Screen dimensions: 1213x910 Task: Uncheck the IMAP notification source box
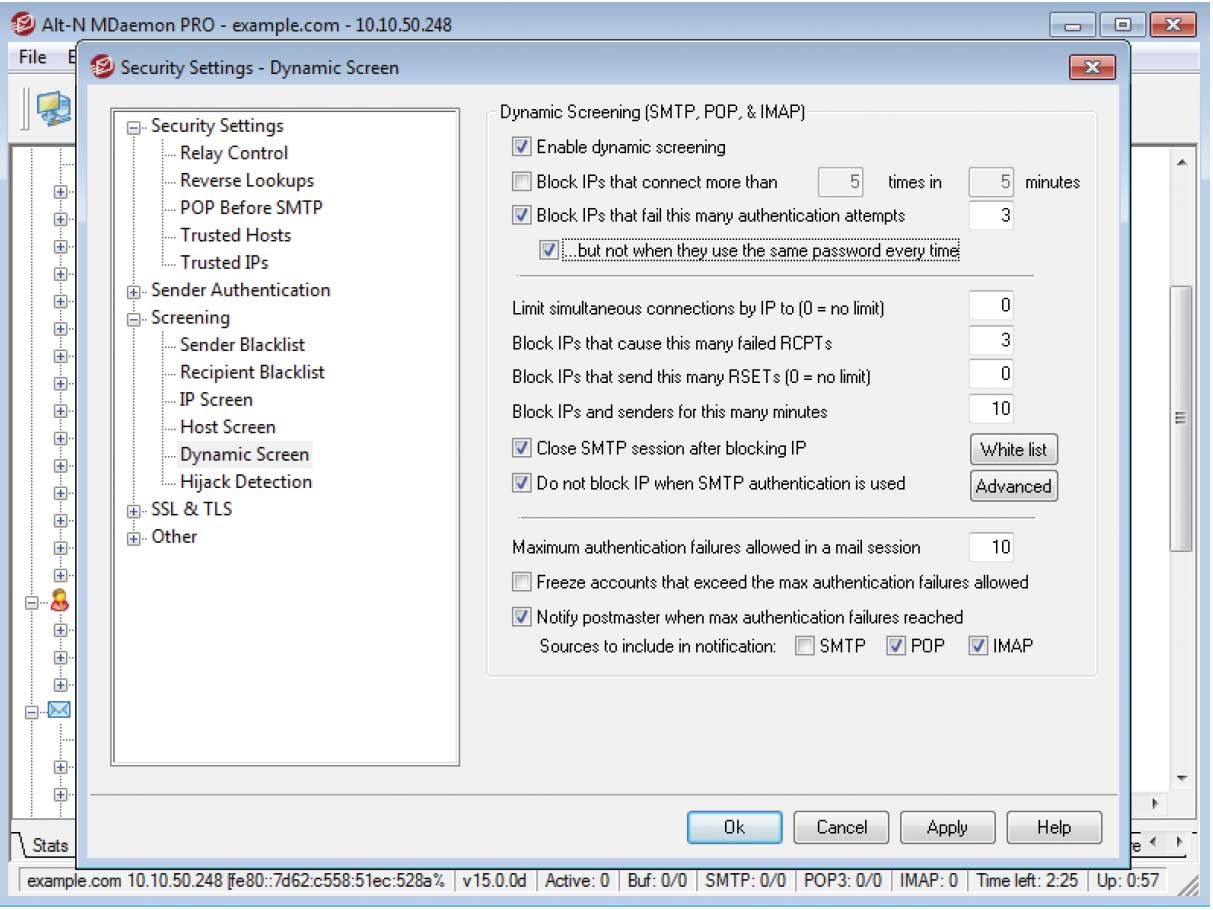click(977, 646)
